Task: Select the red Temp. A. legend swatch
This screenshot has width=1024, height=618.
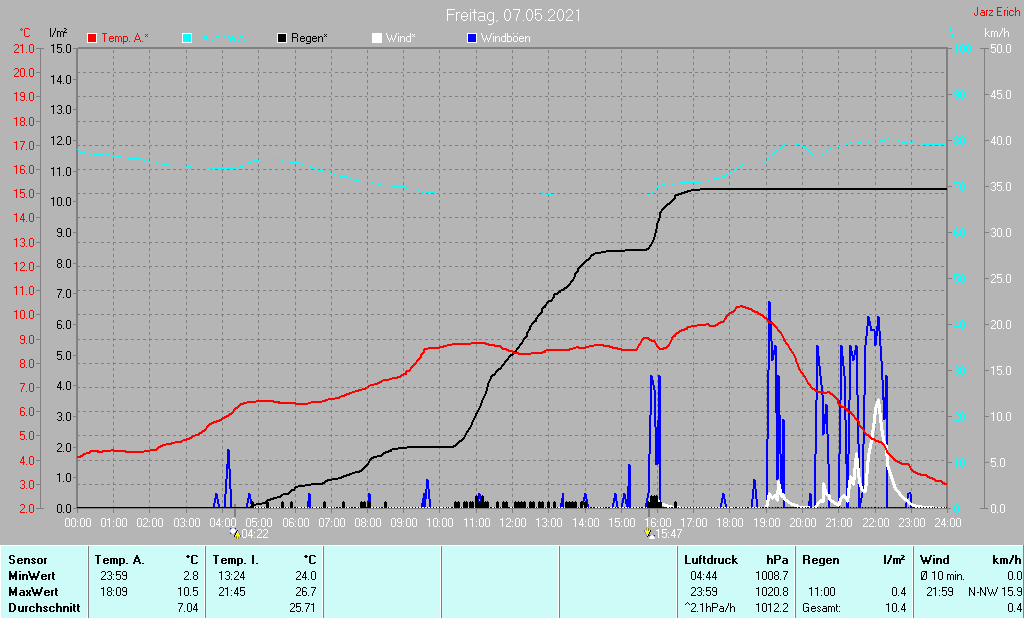Action: point(92,39)
